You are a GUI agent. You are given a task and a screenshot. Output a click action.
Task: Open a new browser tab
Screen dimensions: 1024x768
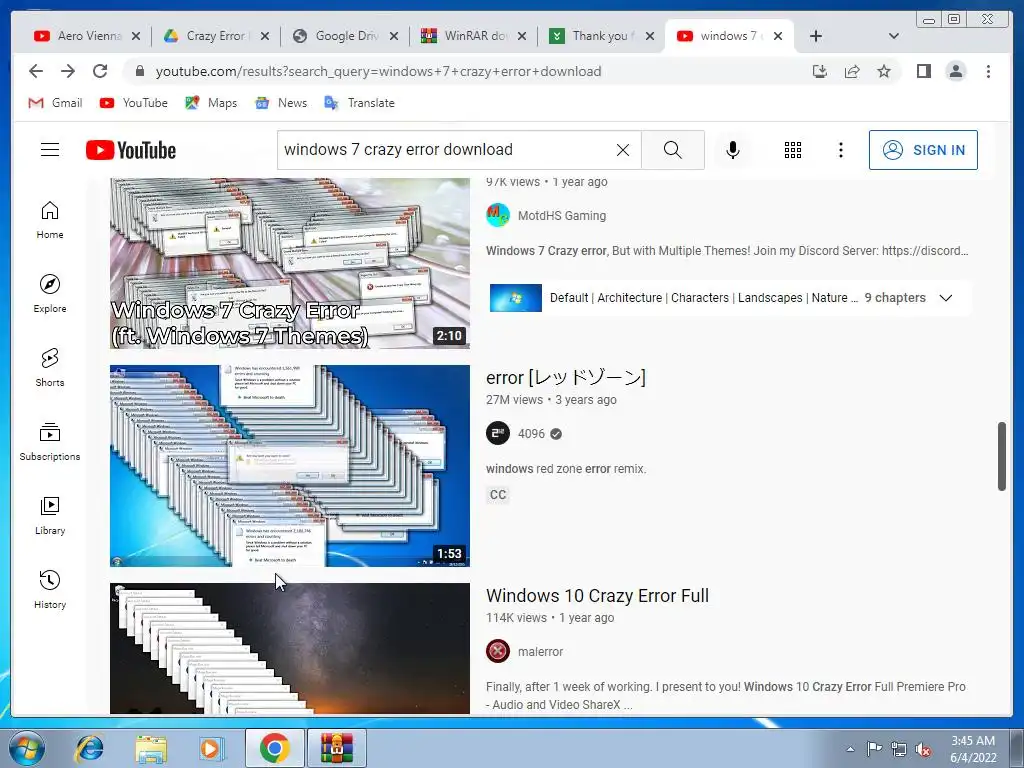tap(816, 36)
